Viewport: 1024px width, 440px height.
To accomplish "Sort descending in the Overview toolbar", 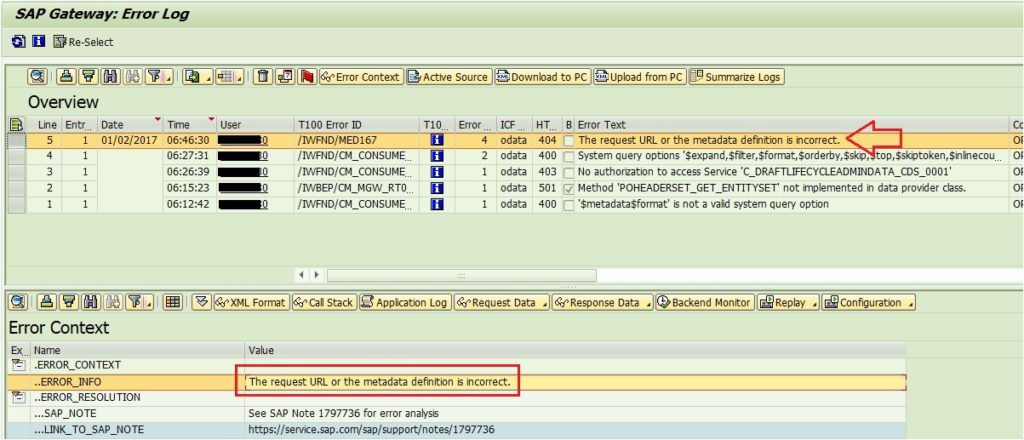I will coord(88,77).
